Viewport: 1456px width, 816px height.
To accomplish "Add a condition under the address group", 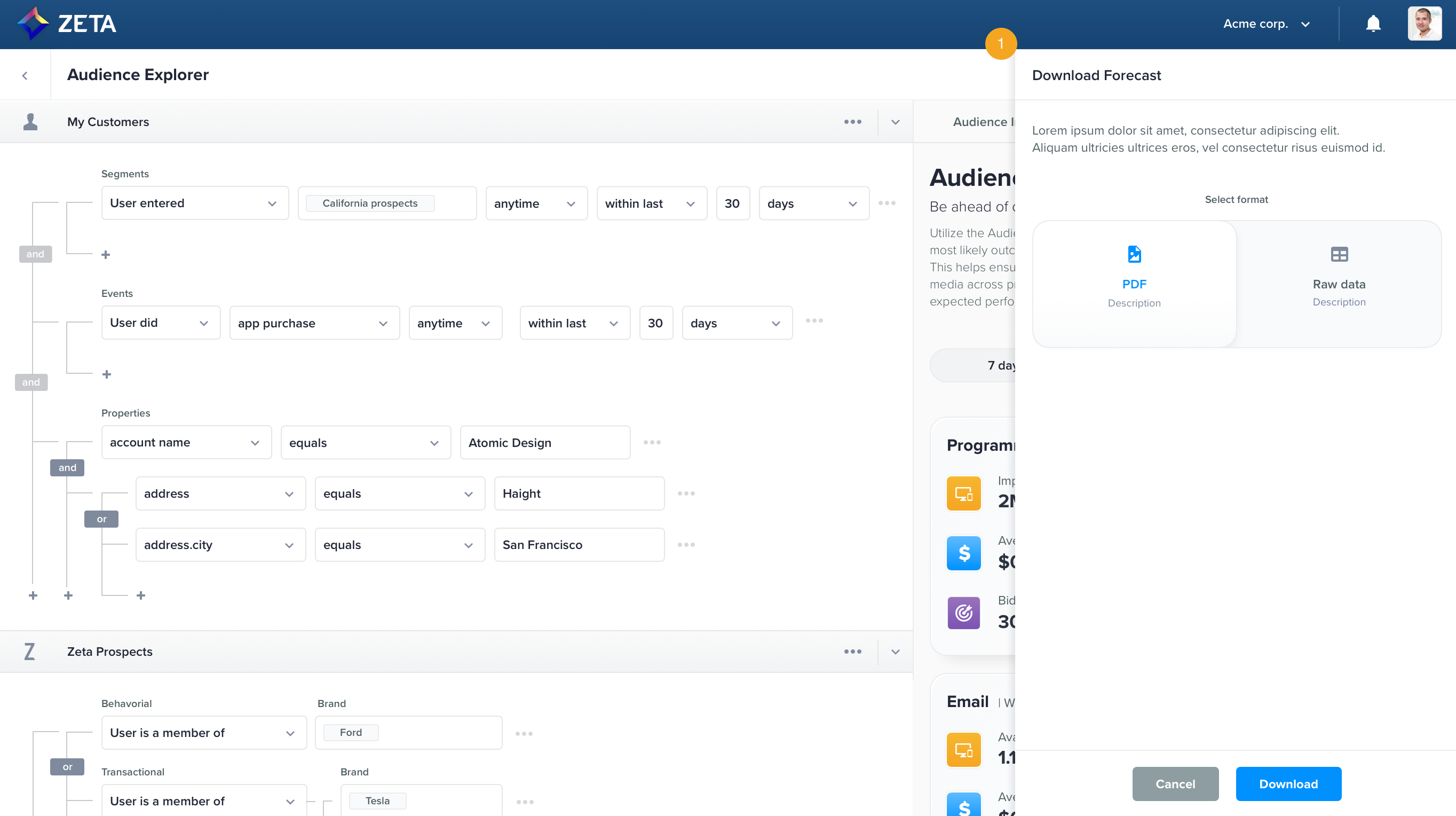I will (141, 595).
